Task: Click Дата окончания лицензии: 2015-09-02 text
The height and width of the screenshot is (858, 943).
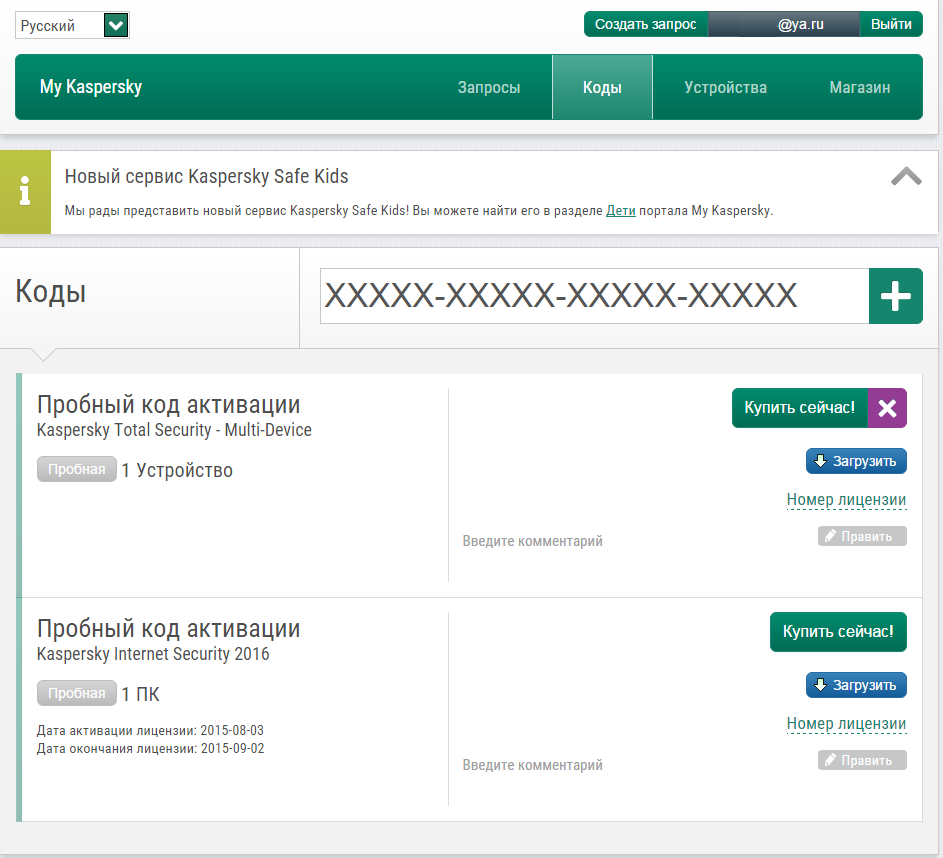Action: tap(150, 749)
